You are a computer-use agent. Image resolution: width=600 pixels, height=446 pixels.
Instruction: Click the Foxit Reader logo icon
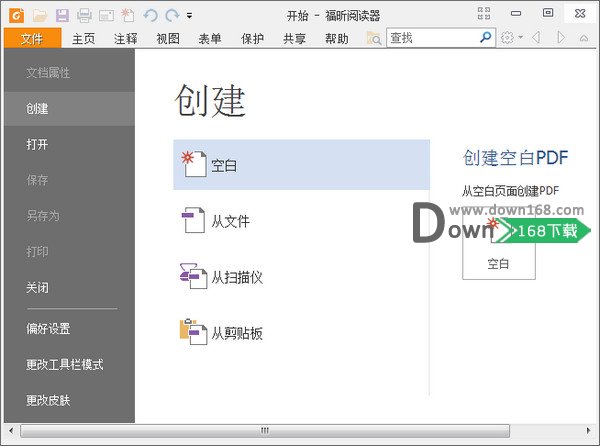(16, 15)
